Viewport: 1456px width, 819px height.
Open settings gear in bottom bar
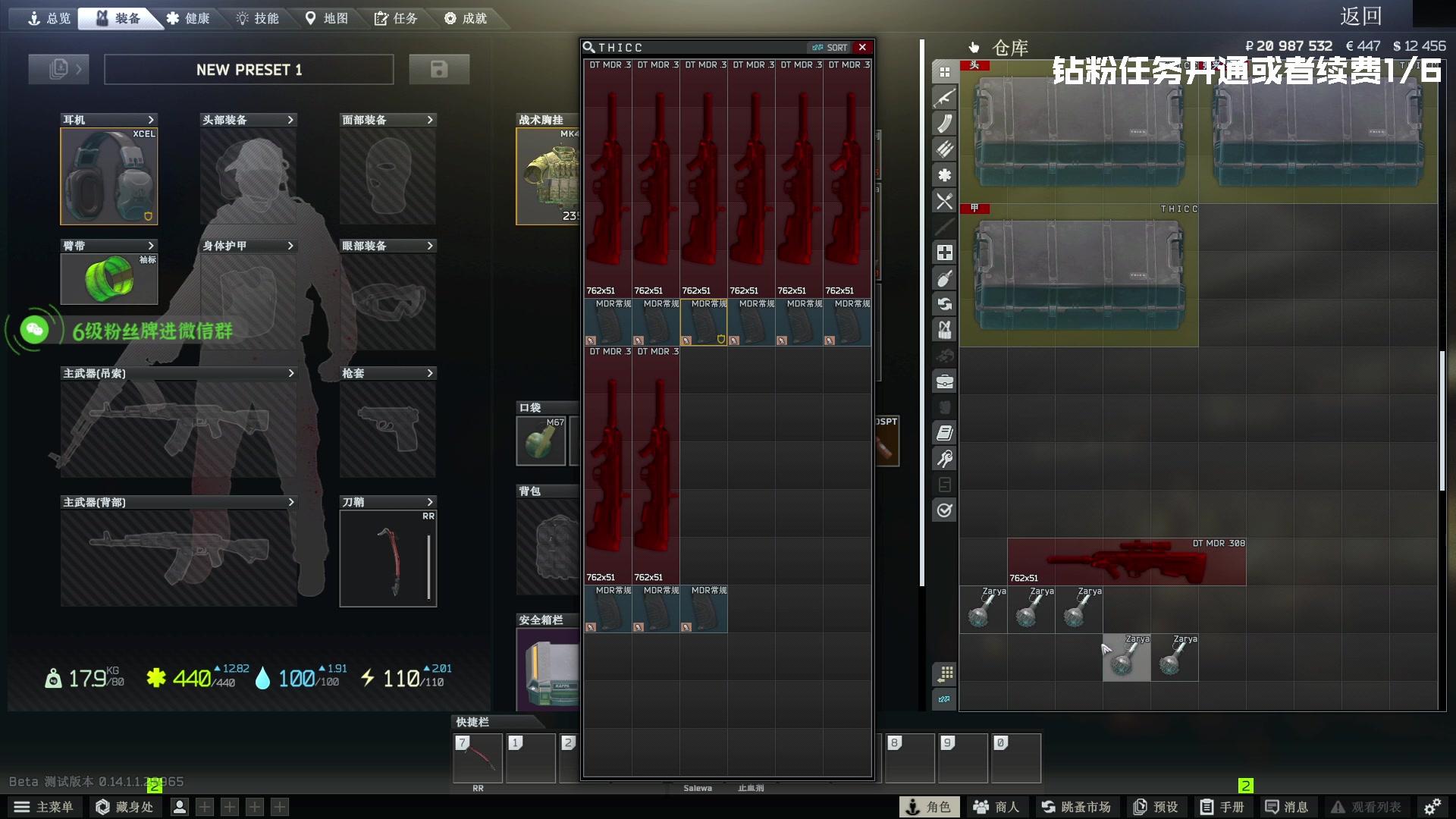tap(1432, 807)
